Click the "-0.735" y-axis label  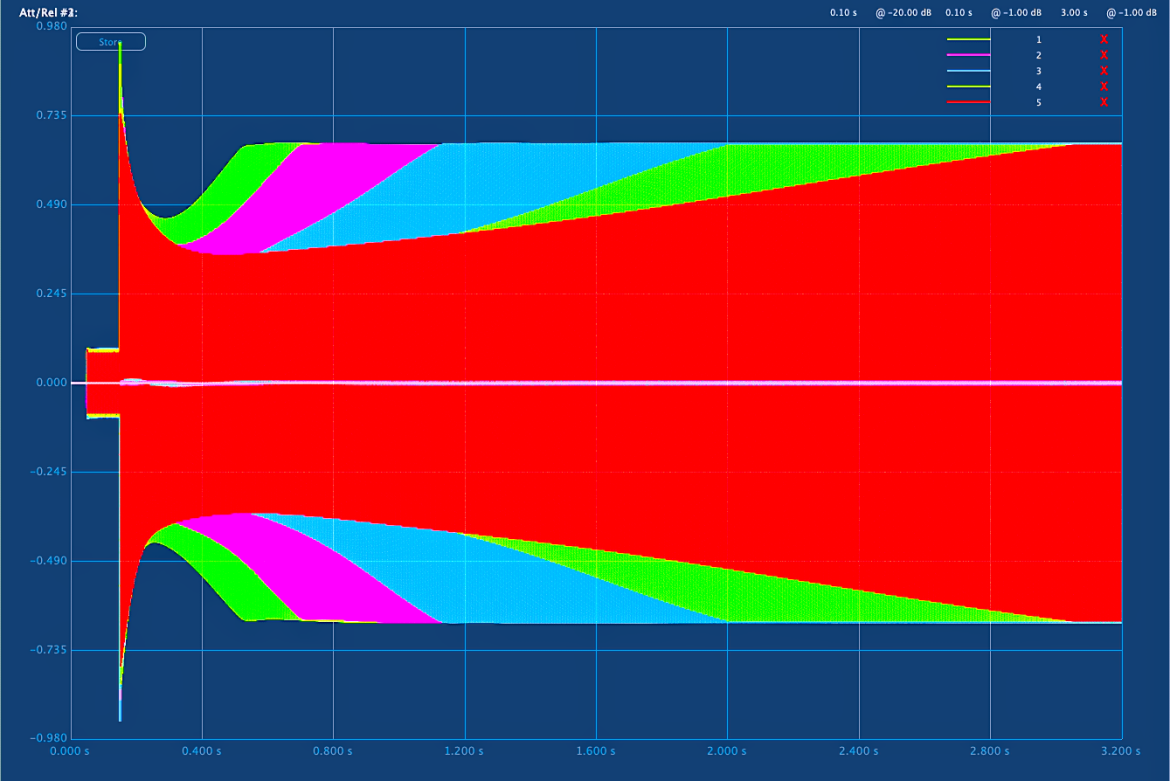pyautogui.click(x=49, y=650)
